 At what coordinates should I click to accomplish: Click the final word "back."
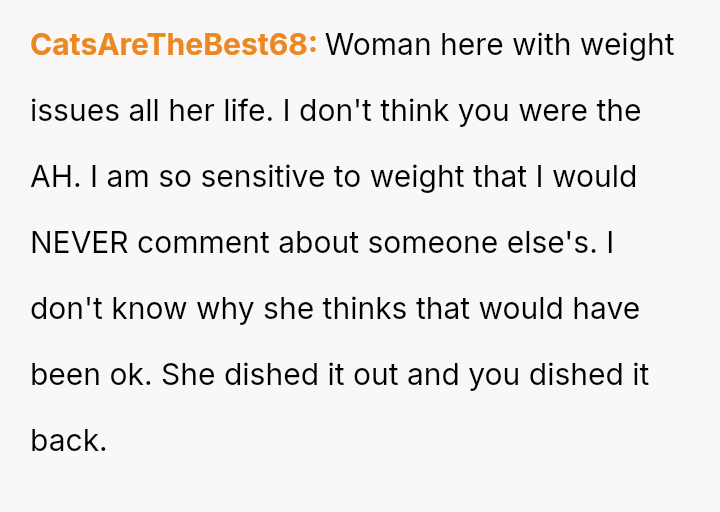68,441
